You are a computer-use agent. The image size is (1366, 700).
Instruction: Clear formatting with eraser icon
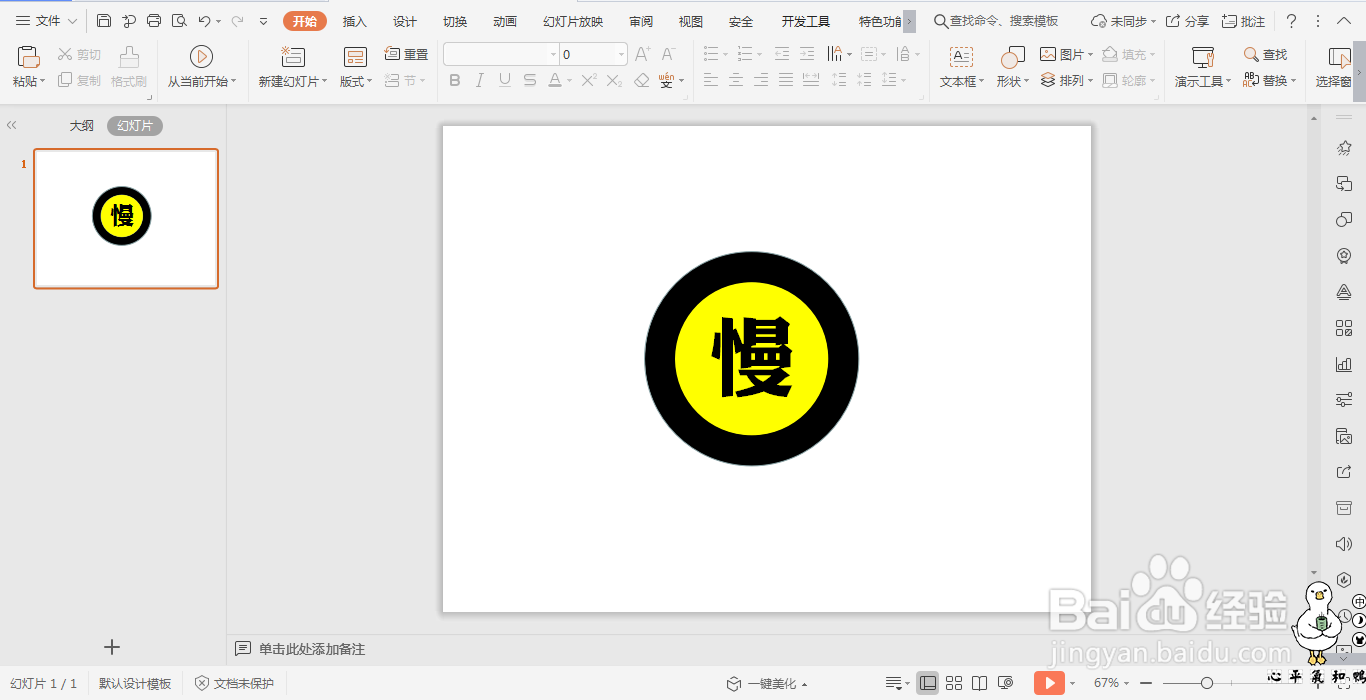(x=642, y=80)
